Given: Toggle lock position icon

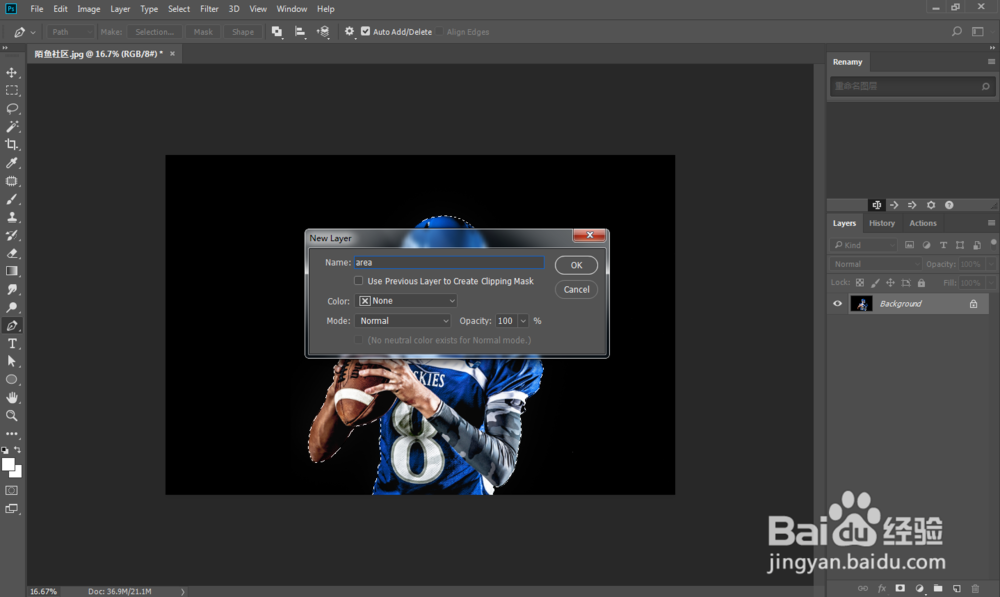Looking at the screenshot, I should point(890,283).
